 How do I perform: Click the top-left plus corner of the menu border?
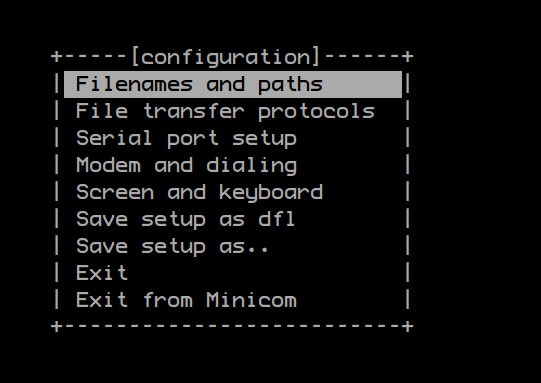tap(57, 56)
